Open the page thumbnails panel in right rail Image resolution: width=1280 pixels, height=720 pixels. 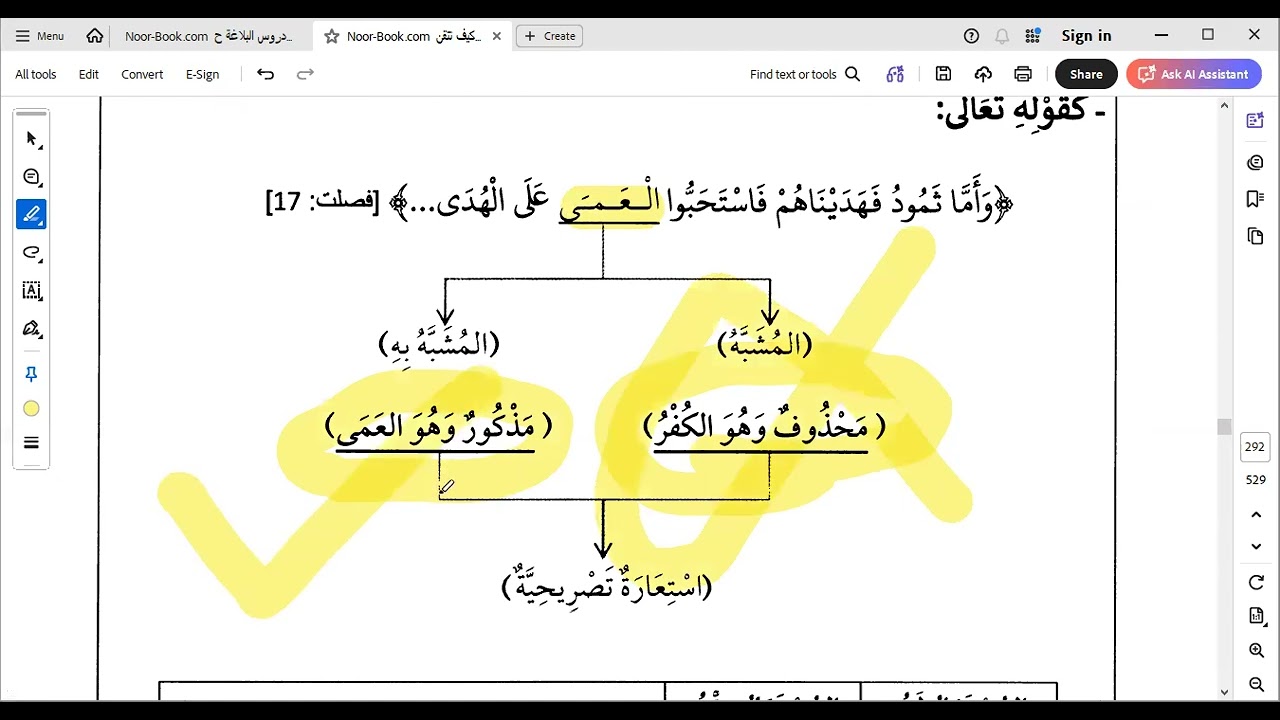pyautogui.click(x=1255, y=236)
